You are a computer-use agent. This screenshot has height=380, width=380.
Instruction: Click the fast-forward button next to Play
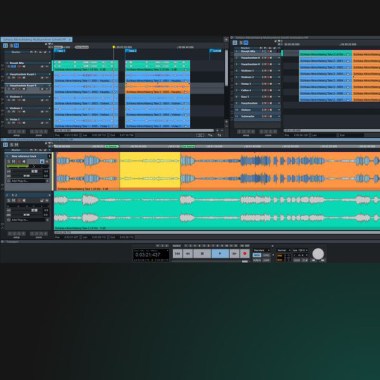[234, 254]
